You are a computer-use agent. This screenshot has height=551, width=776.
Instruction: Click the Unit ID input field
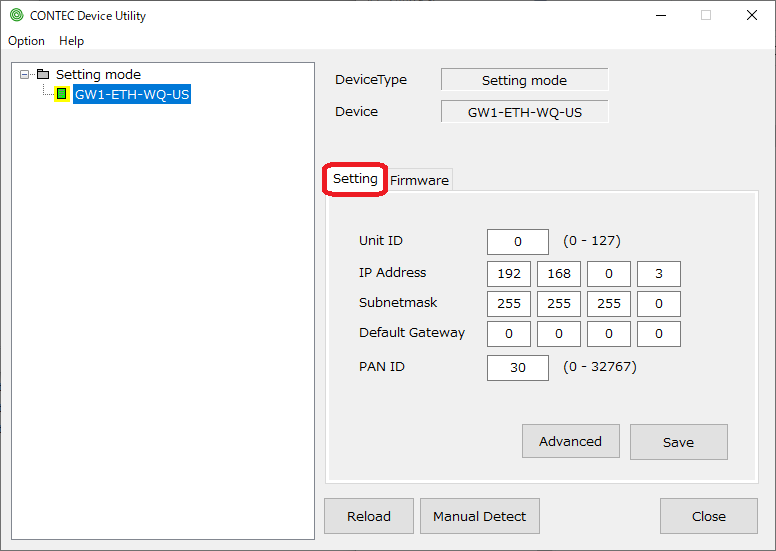pyautogui.click(x=518, y=242)
